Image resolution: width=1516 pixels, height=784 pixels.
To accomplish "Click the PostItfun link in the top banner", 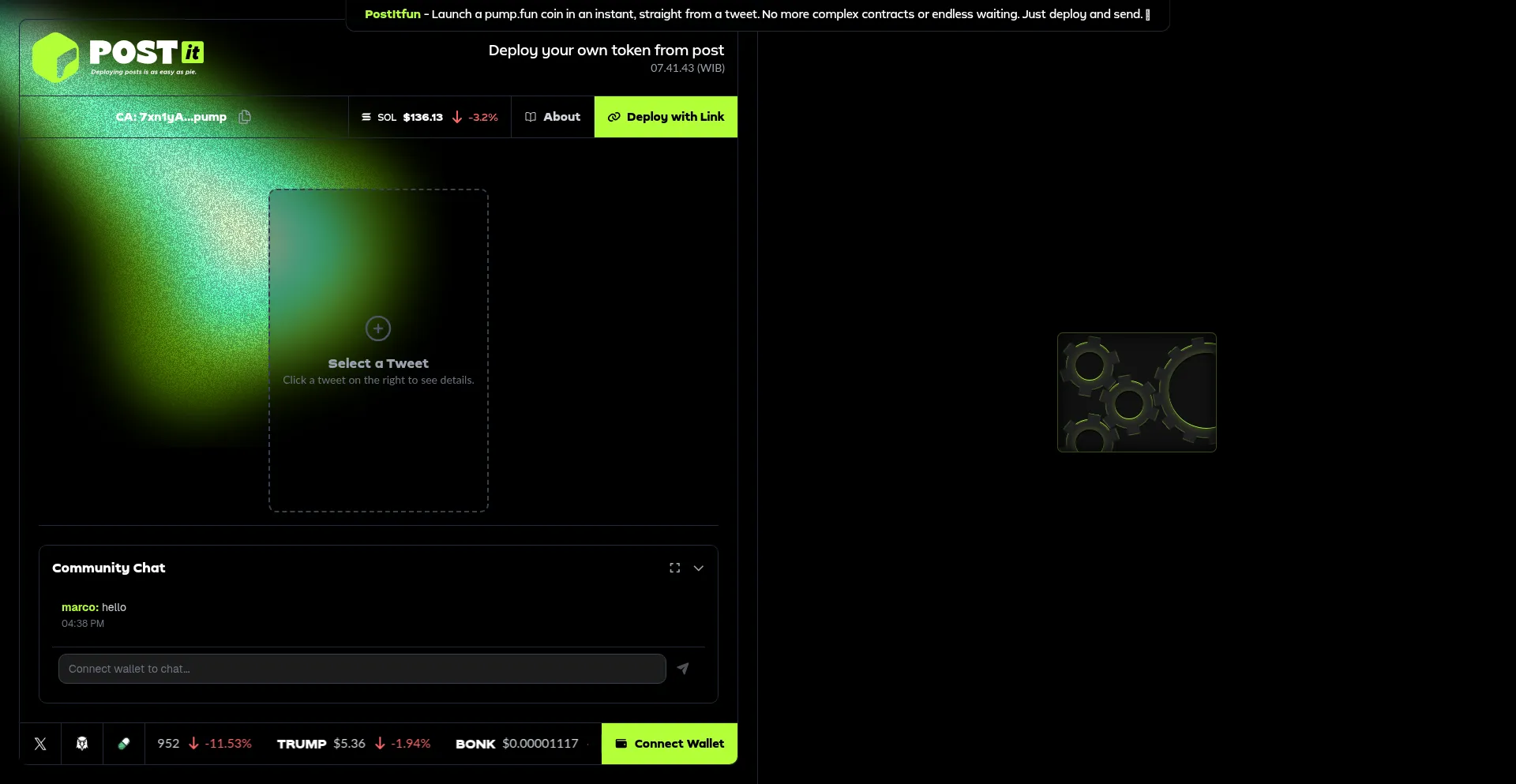I will tap(392, 14).
